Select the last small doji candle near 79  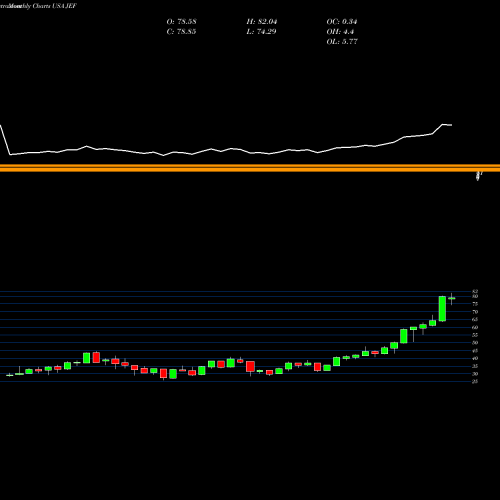pyautogui.click(x=452, y=299)
